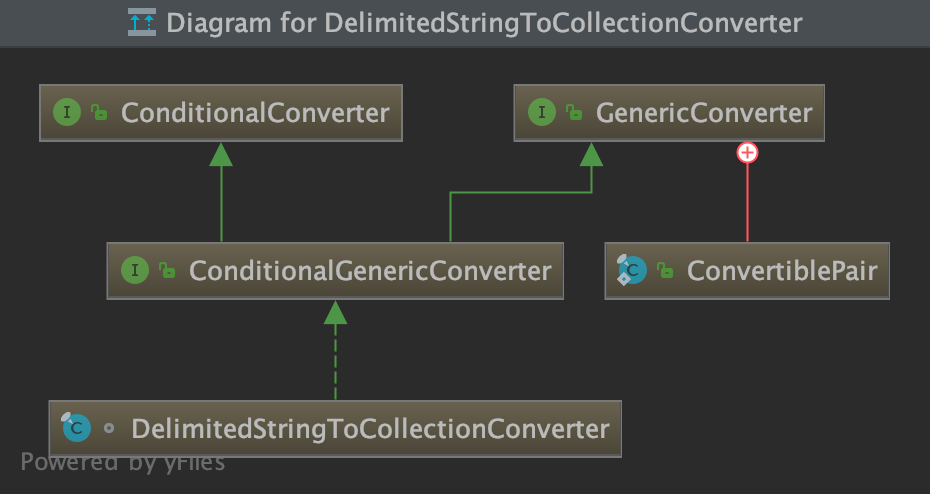
Task: Select the ConvertiblePair node label
Action: point(781,270)
